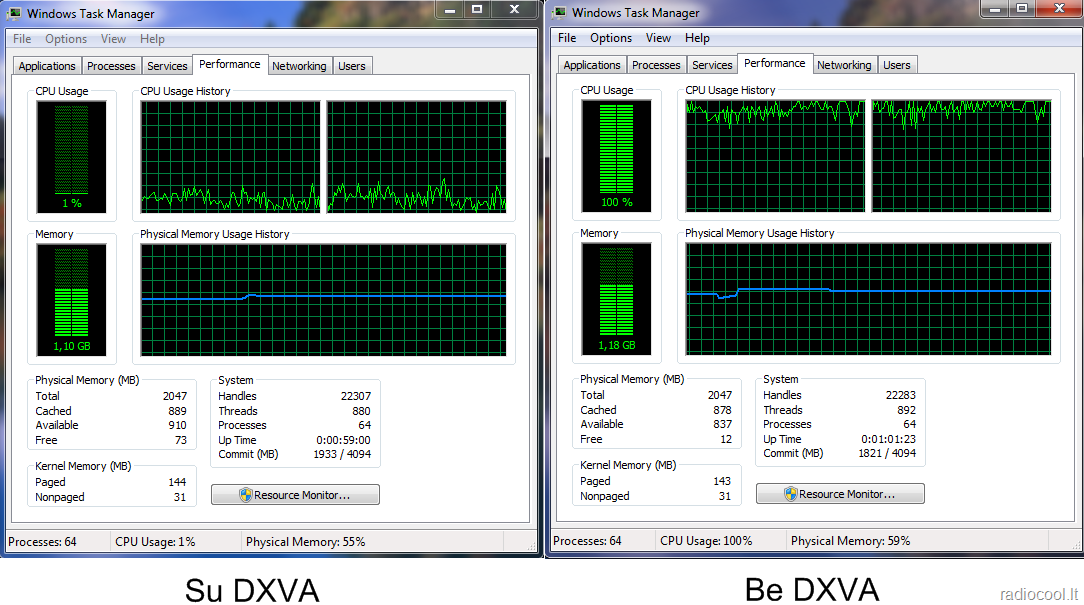Click Task Manager title icon in right window

tap(560, 12)
